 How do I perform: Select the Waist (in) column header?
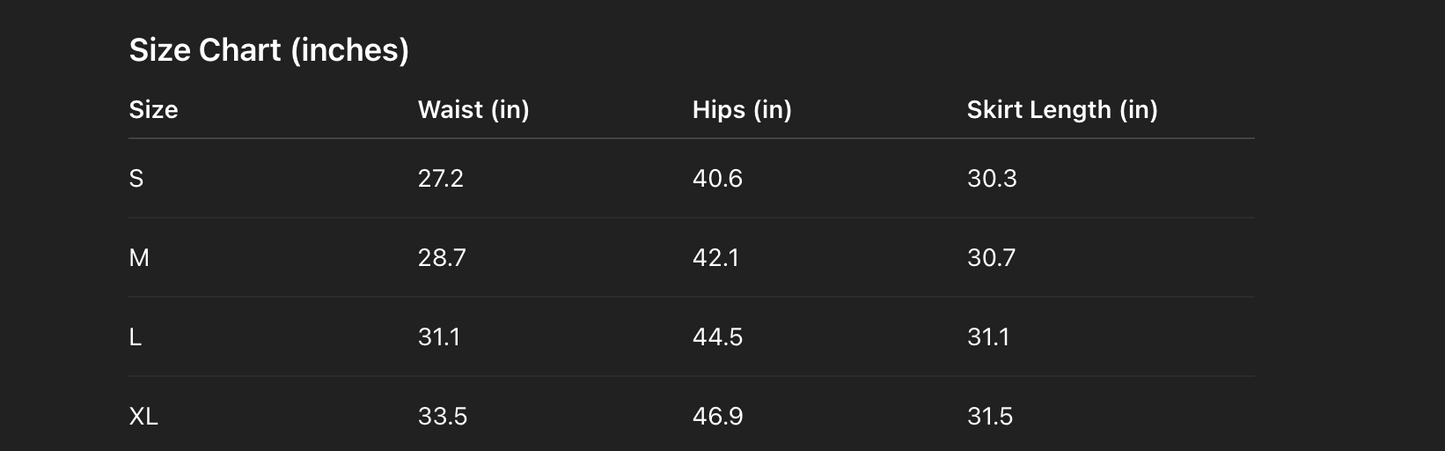(473, 110)
